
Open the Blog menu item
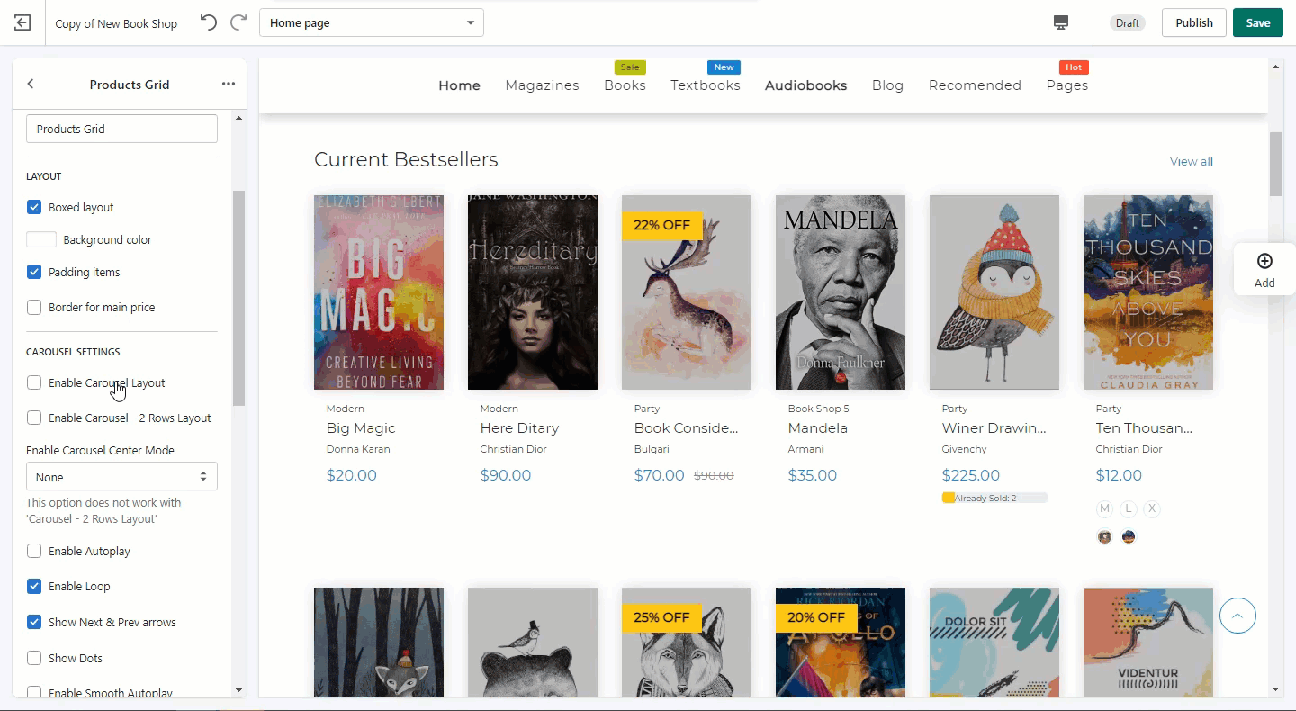pos(888,86)
